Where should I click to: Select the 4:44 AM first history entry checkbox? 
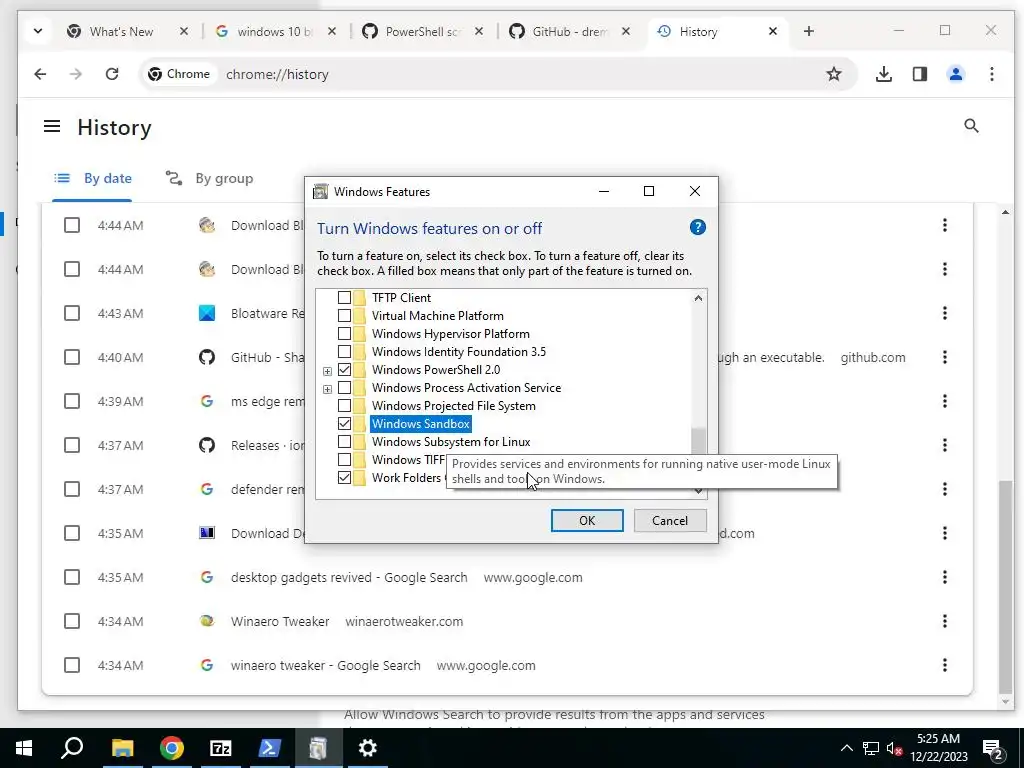point(72,225)
